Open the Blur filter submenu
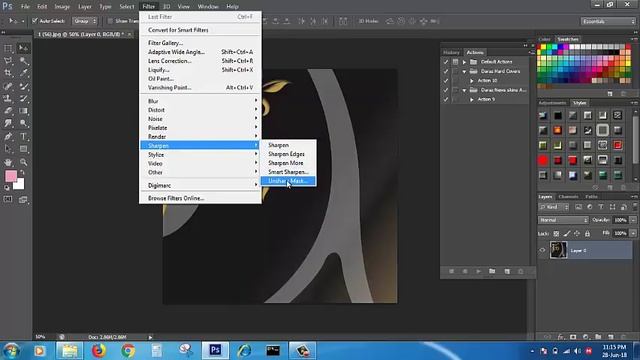Image resolution: width=640 pixels, height=360 pixels. pyautogui.click(x=200, y=101)
